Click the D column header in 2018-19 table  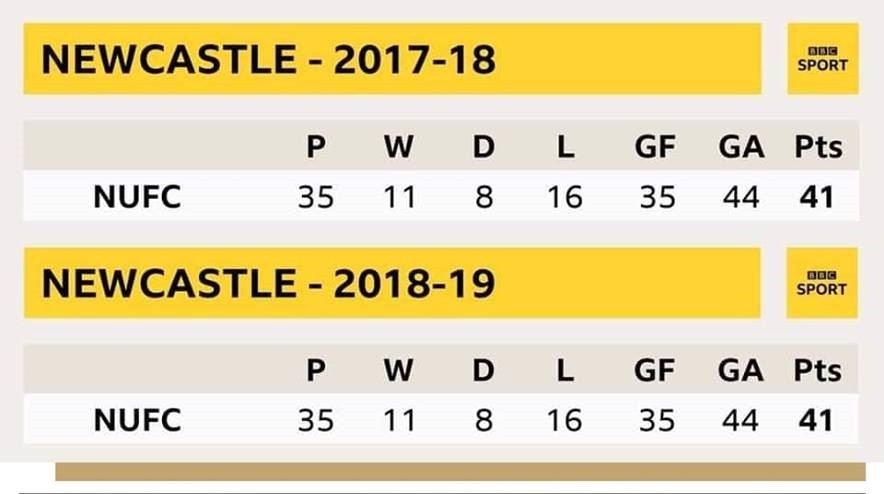(484, 371)
